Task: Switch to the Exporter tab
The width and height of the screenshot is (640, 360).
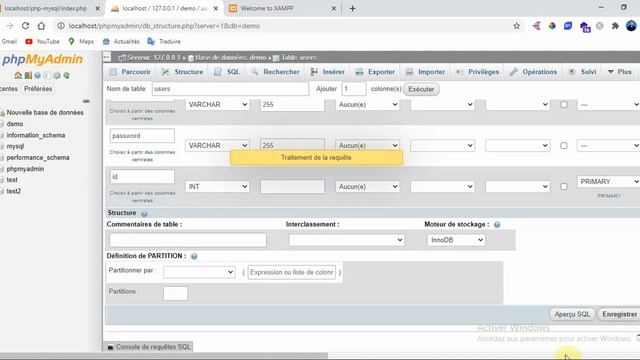Action: click(375, 72)
